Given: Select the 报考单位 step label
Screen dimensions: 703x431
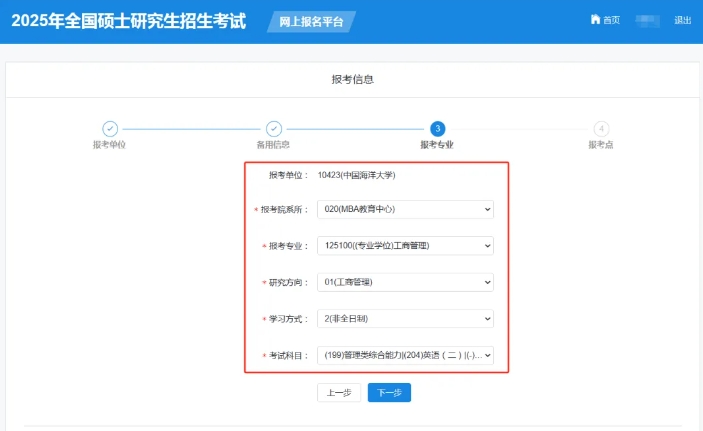Looking at the screenshot, I should [110, 145].
